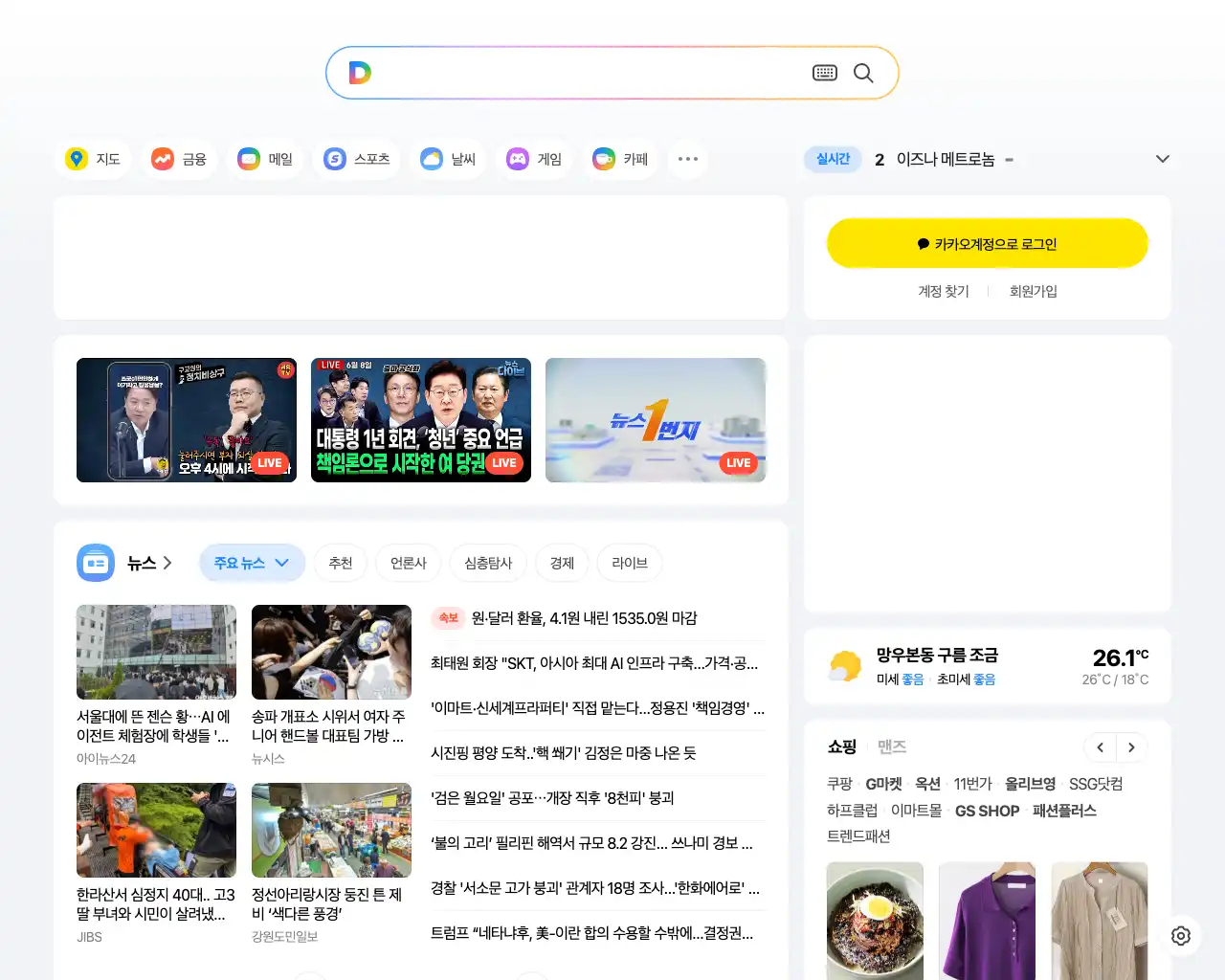Screen dimensions: 1225x980
Task: Open the virtual keyboard icon in search bar
Action: tap(825, 73)
